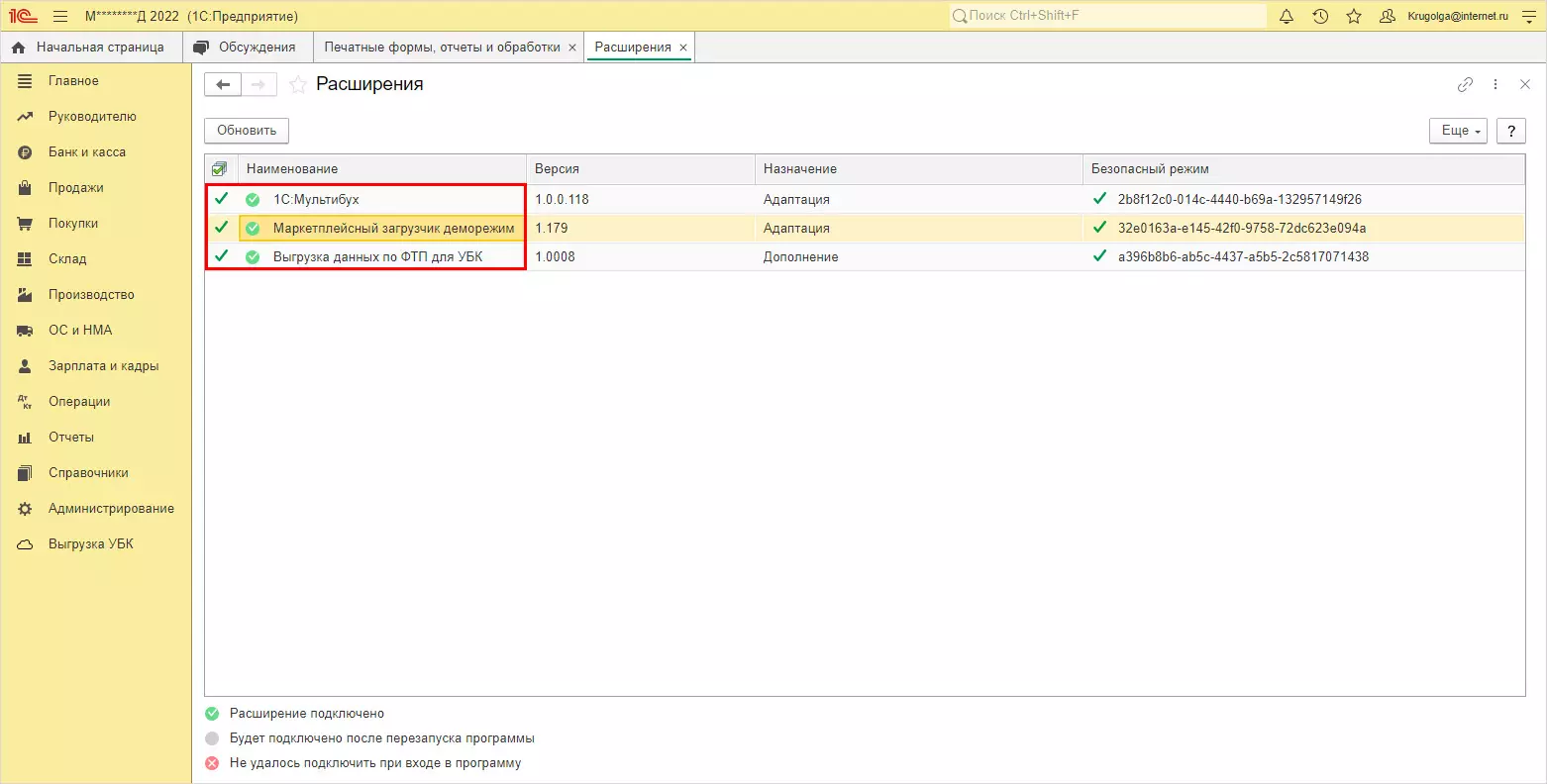Click the Главное section icon
Image resolution: width=1547 pixels, height=784 pixels.
(x=26, y=81)
